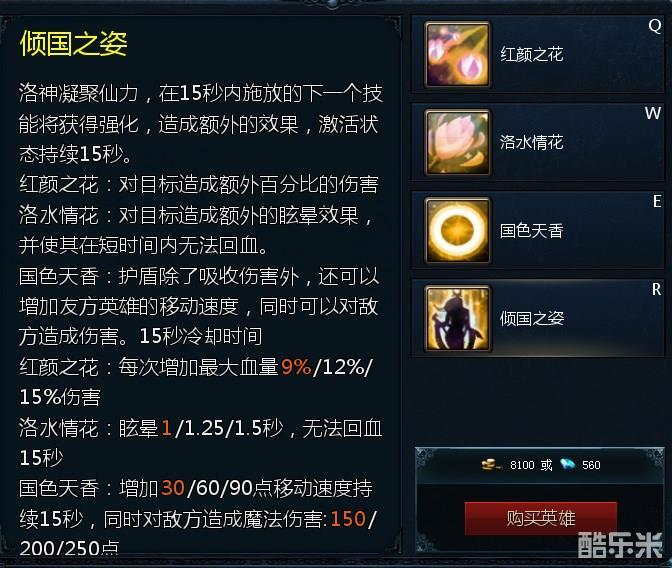This screenshot has height=568, width=672.
Task: Click the 560 diamond price
Action: click(591, 465)
